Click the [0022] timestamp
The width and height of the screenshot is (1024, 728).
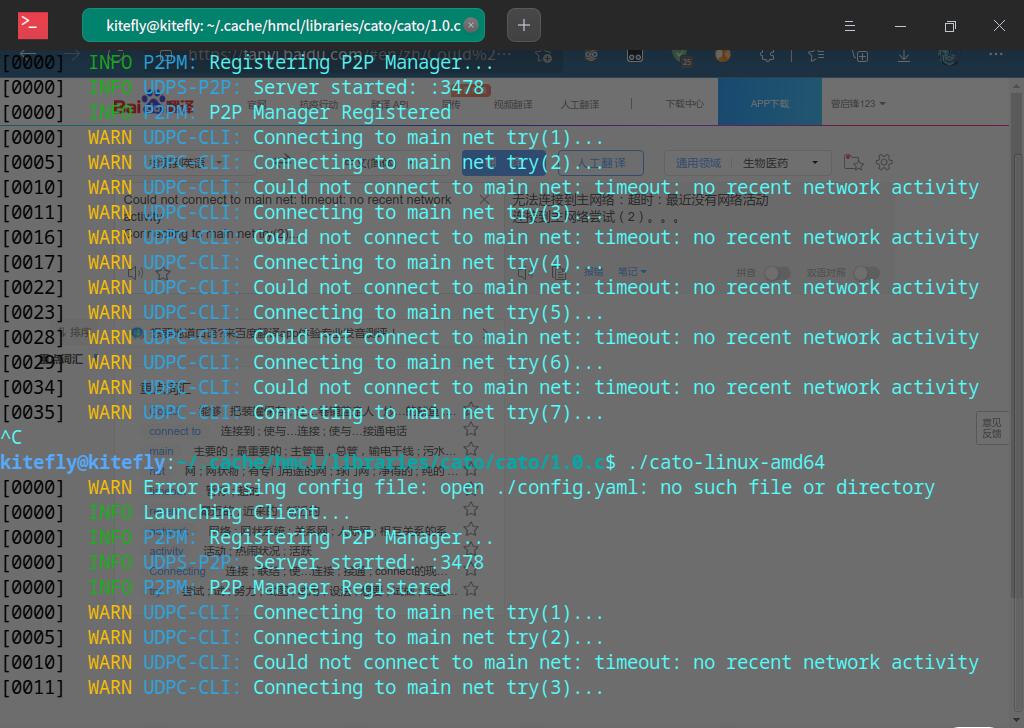click(x=33, y=288)
